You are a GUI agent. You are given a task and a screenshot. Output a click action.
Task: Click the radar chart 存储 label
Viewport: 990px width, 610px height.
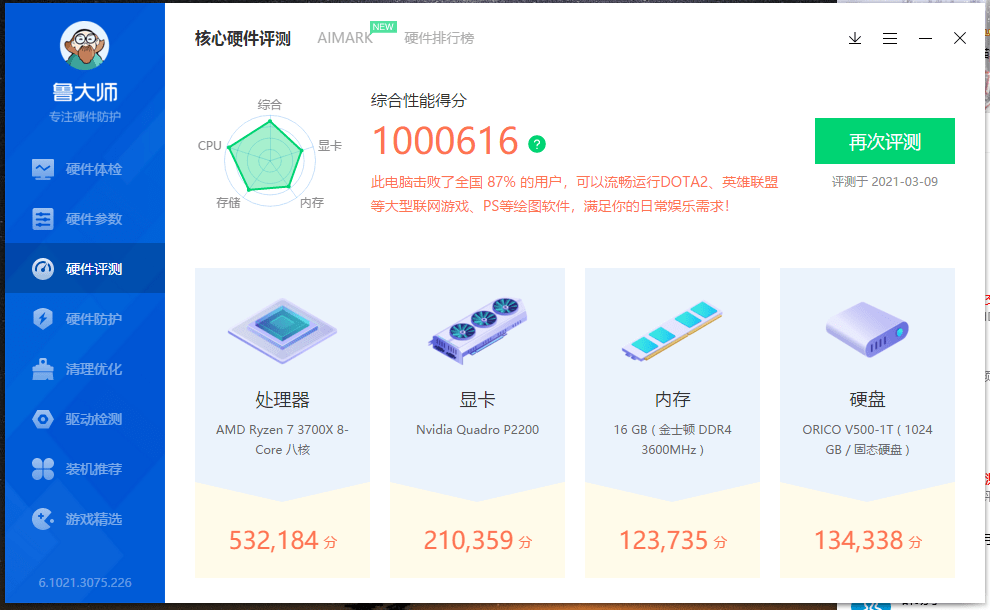click(x=228, y=203)
